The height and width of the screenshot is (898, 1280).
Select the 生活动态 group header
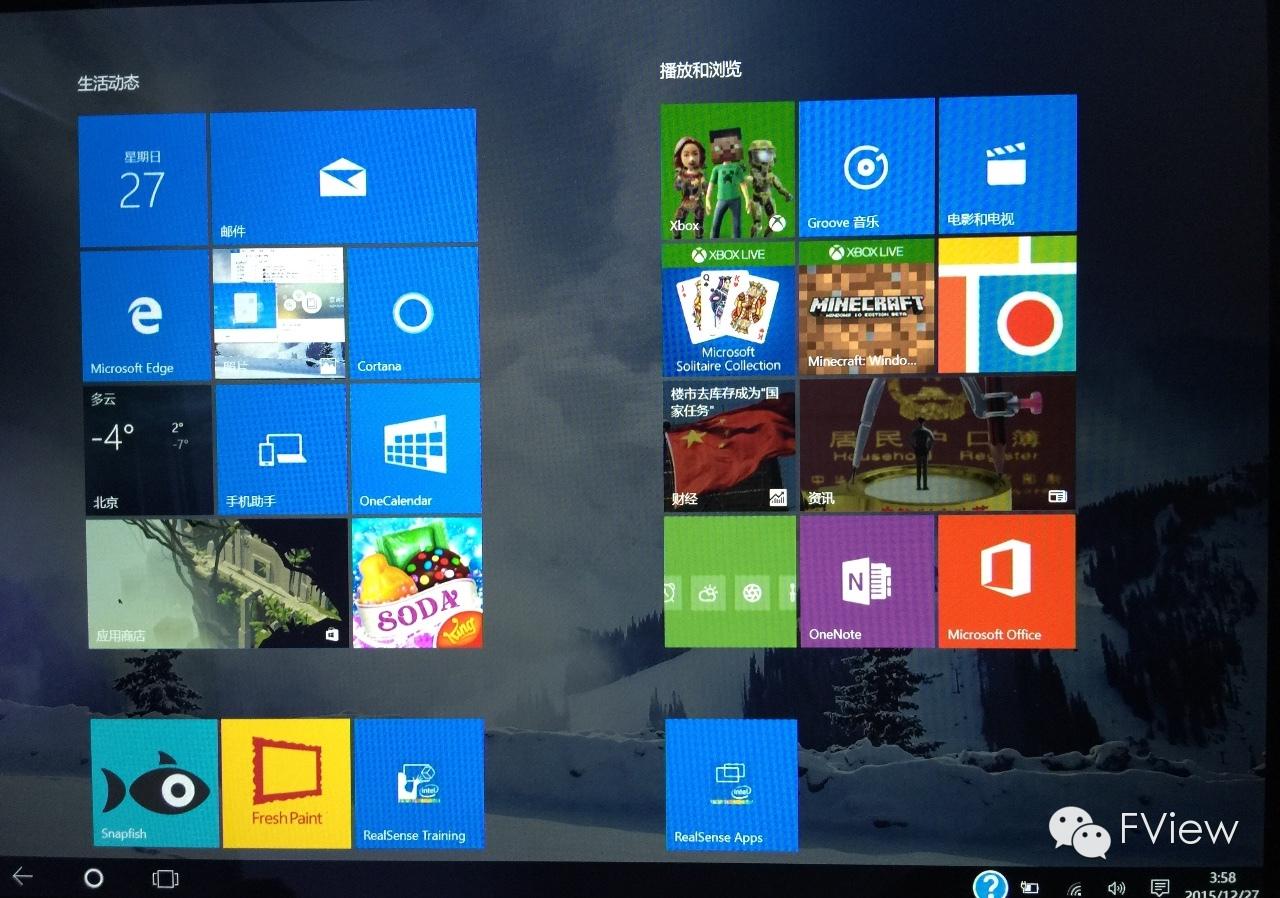[108, 83]
